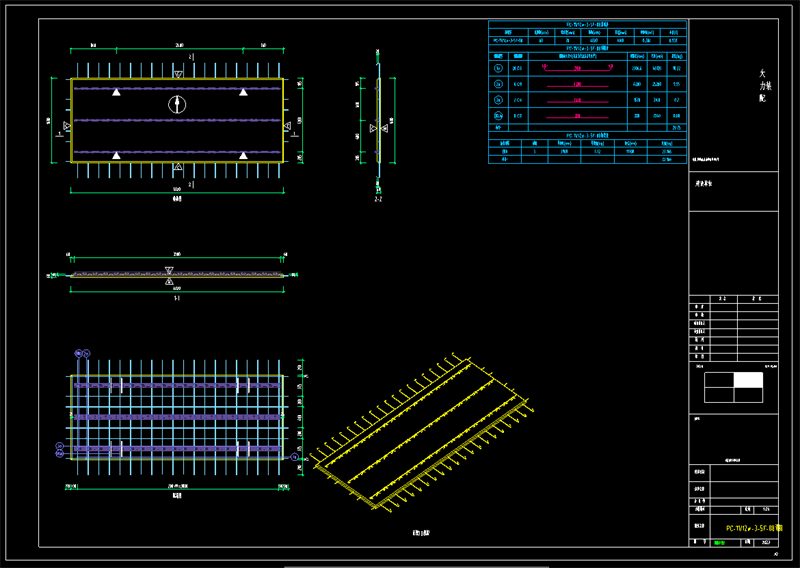Screen dimensions: 800x568
Task: Click the 1-1 section view label
Action: click(177, 298)
